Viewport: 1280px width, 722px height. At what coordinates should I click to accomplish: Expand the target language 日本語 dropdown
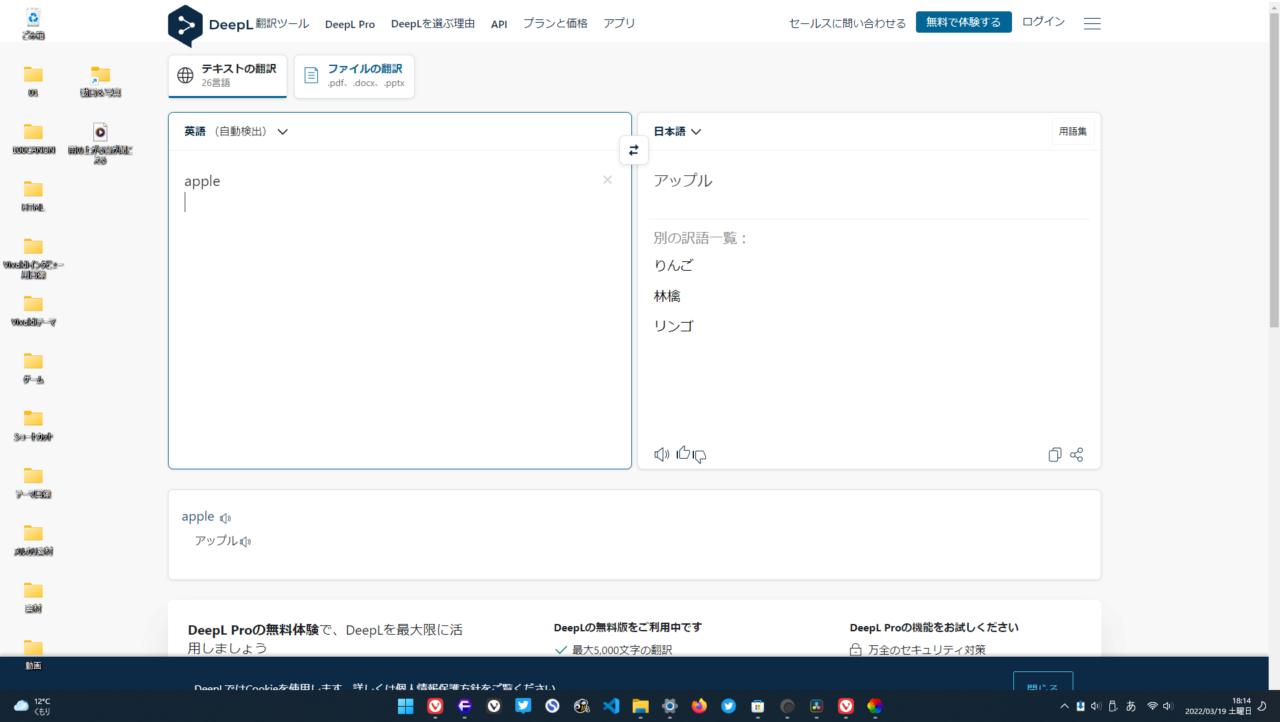point(677,131)
